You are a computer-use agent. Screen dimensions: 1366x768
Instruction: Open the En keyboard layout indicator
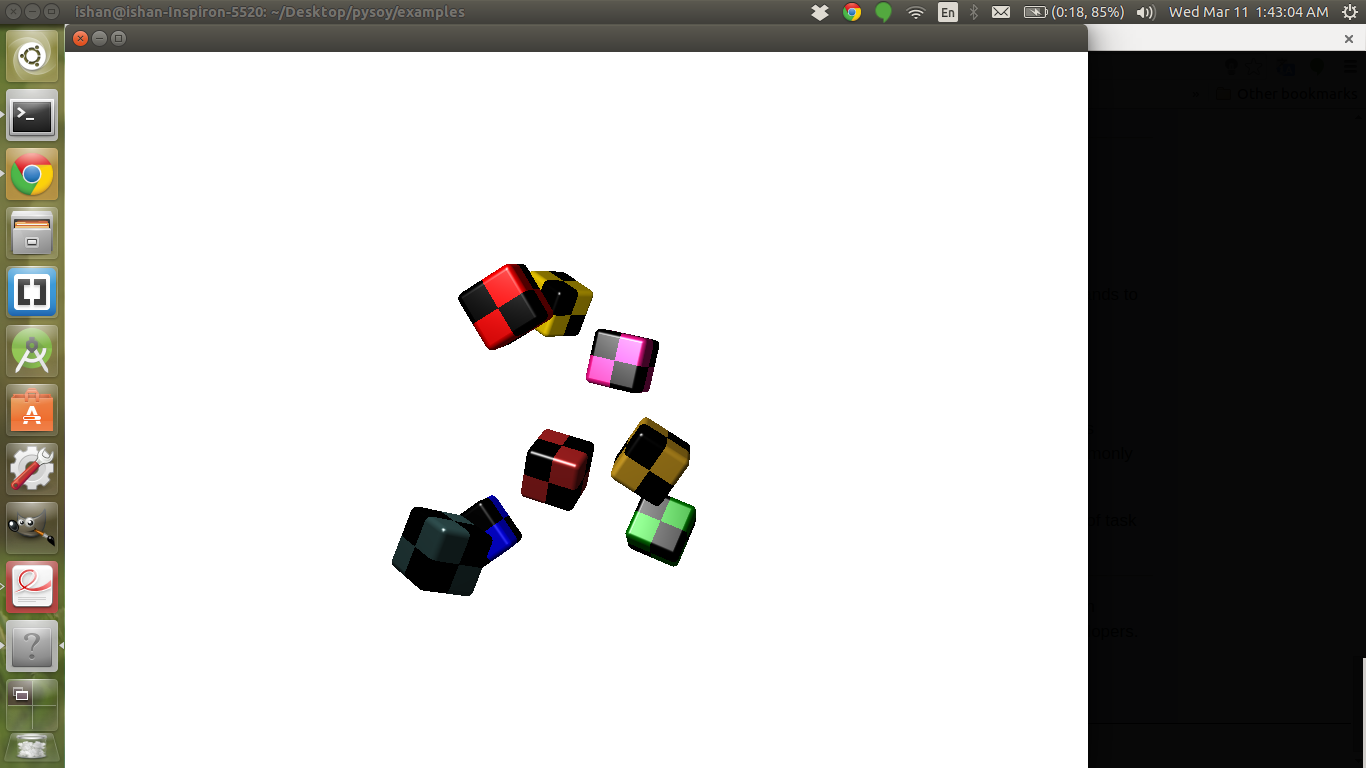948,12
